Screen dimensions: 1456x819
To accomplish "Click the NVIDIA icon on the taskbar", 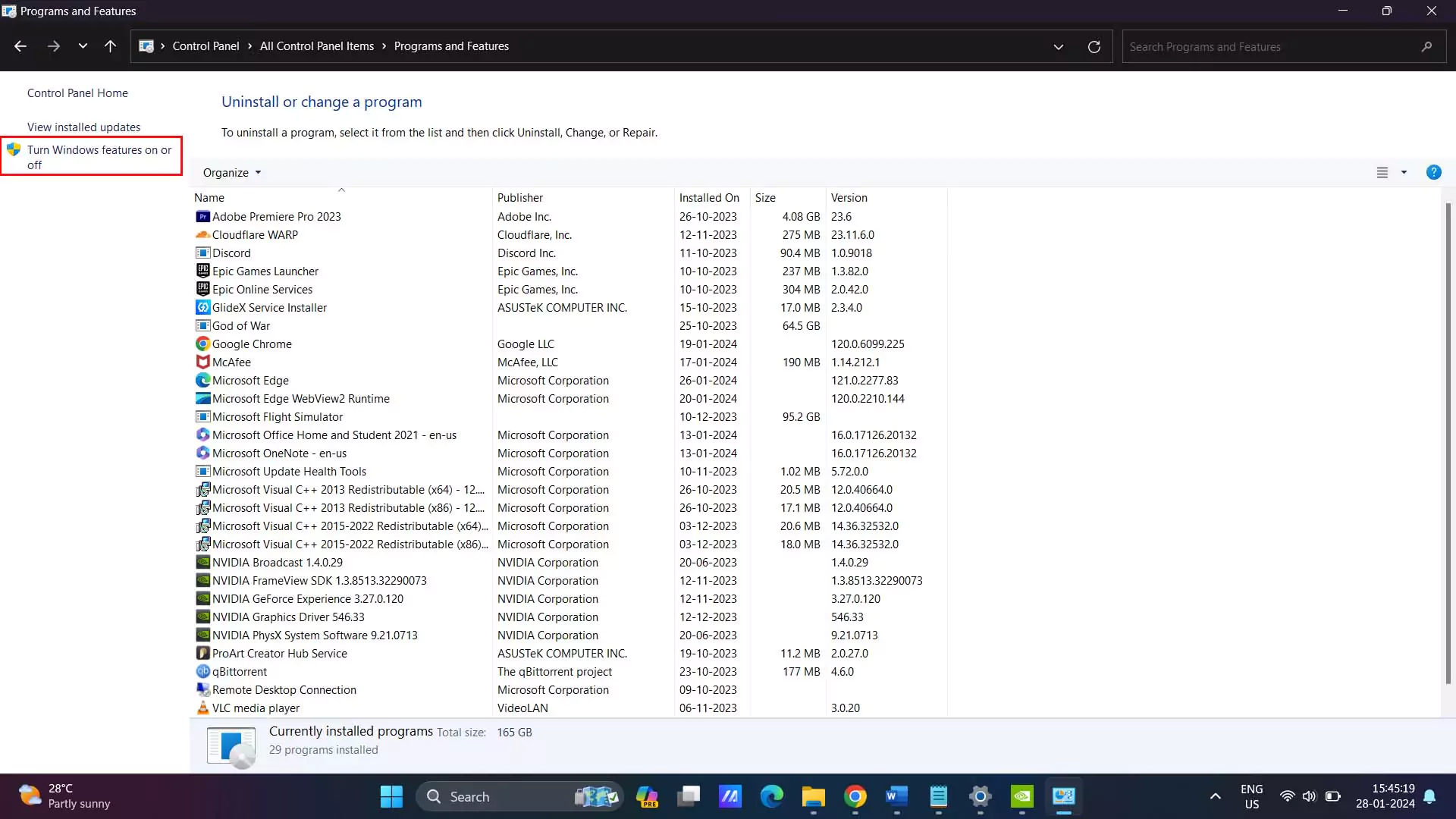I will pos(1022,797).
